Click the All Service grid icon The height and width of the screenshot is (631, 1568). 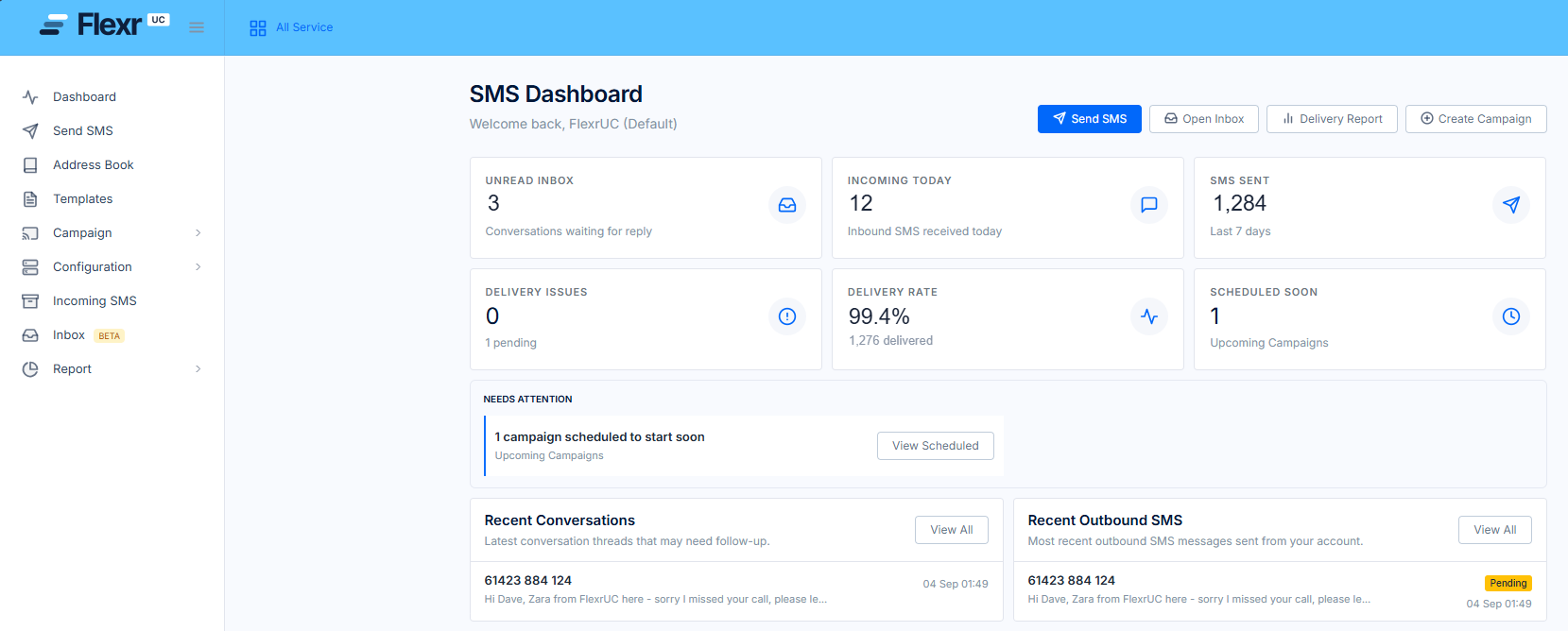click(258, 28)
